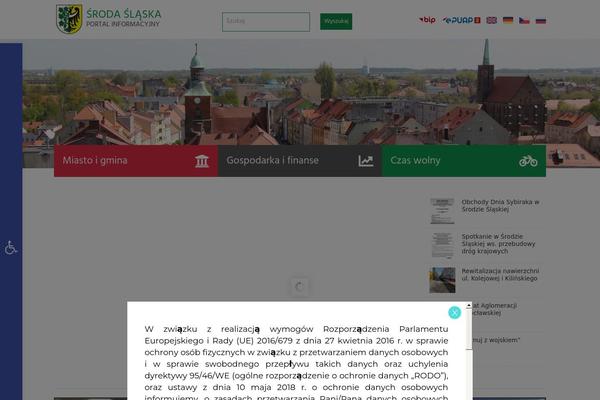
Task: Click the partly hidden 'z wojskiem' news link
Action: [496, 340]
